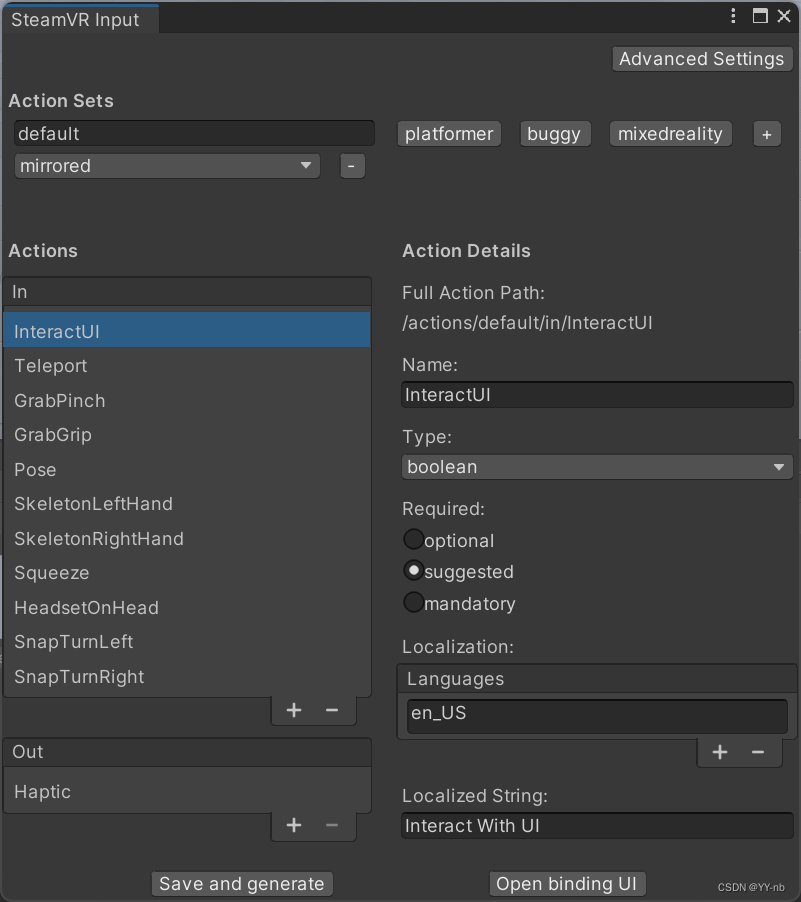Remove the selected In action with minus
801x902 pixels.
click(x=332, y=710)
